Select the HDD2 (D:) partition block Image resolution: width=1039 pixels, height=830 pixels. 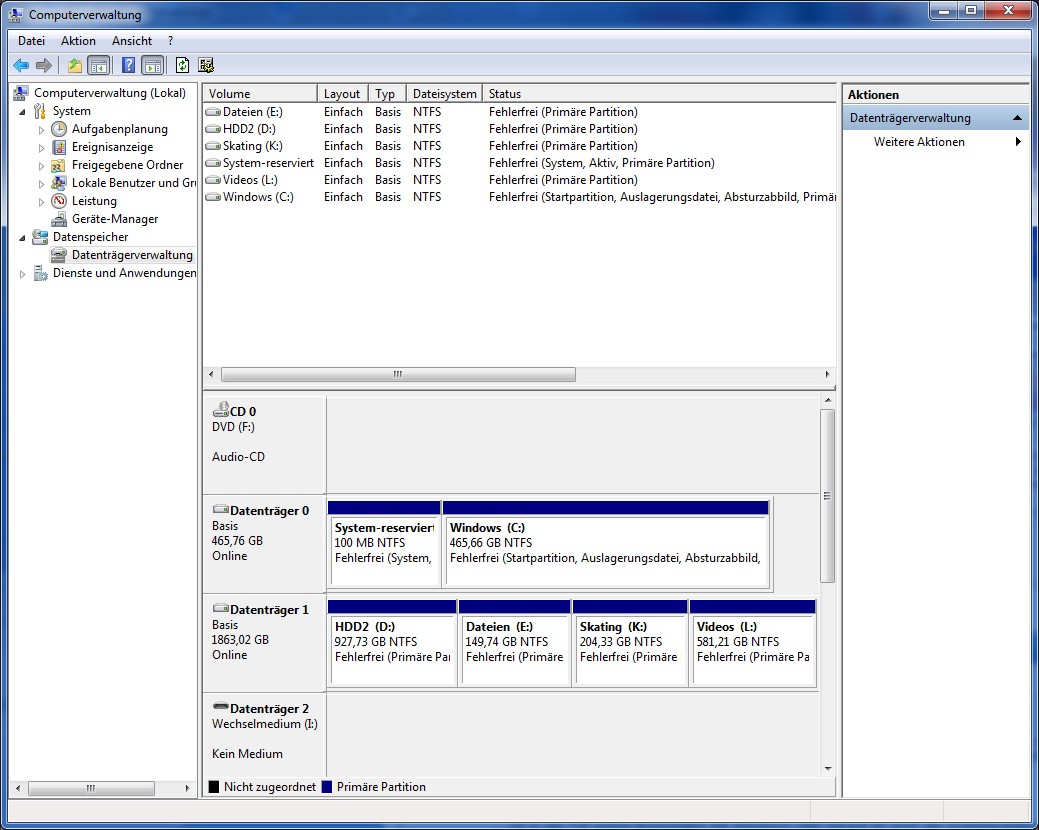[392, 643]
